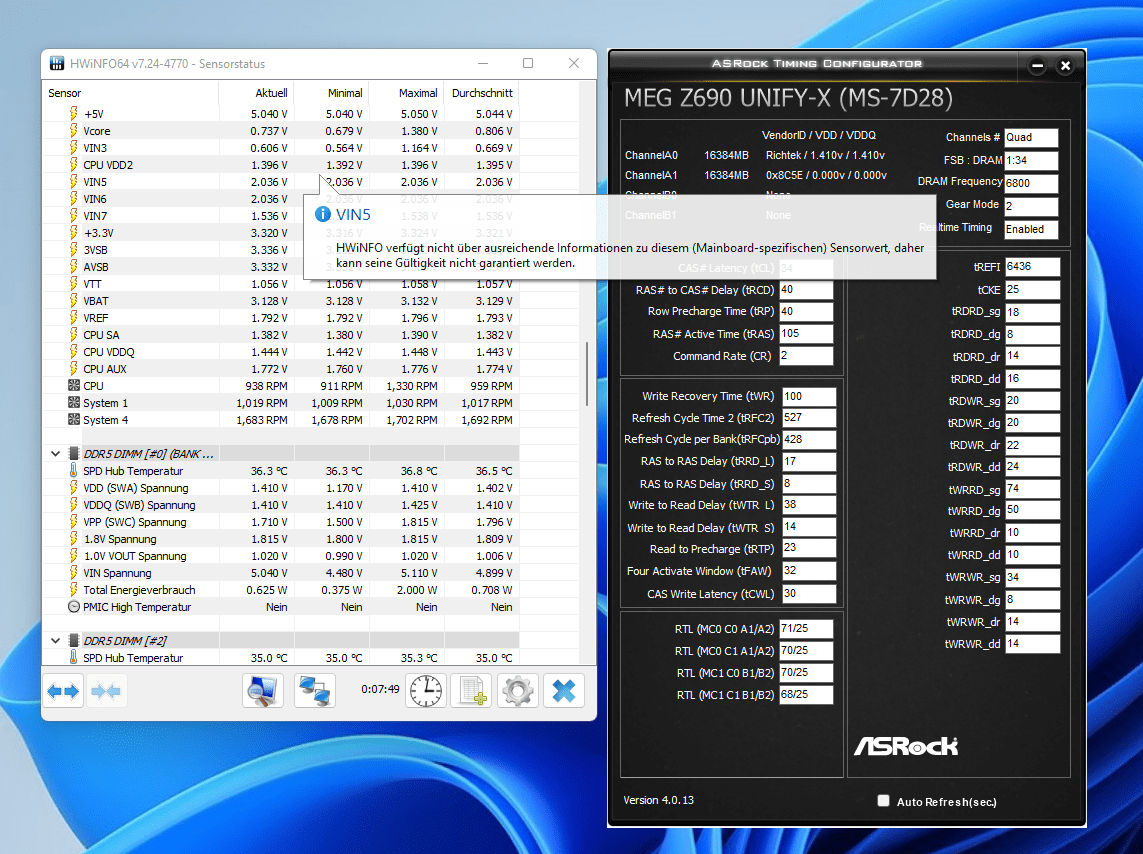Click the bolt icon next to VBAT

(x=74, y=300)
